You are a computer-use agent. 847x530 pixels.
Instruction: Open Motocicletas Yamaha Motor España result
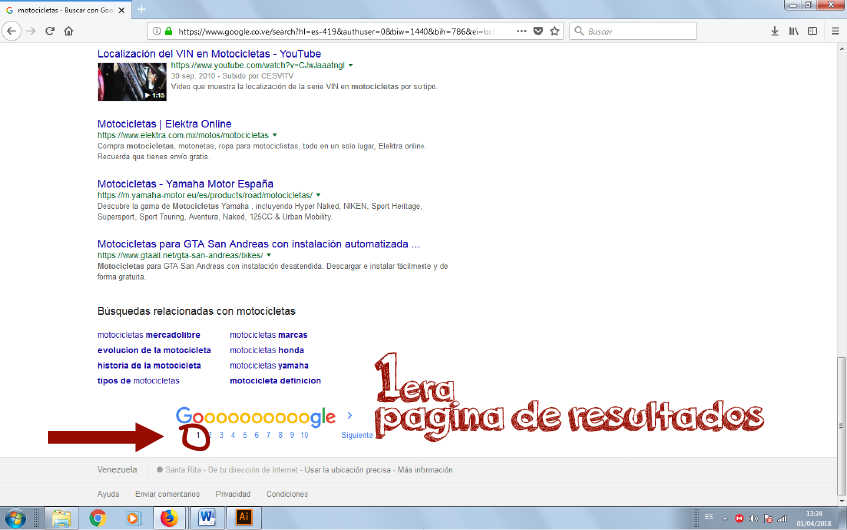tap(185, 184)
